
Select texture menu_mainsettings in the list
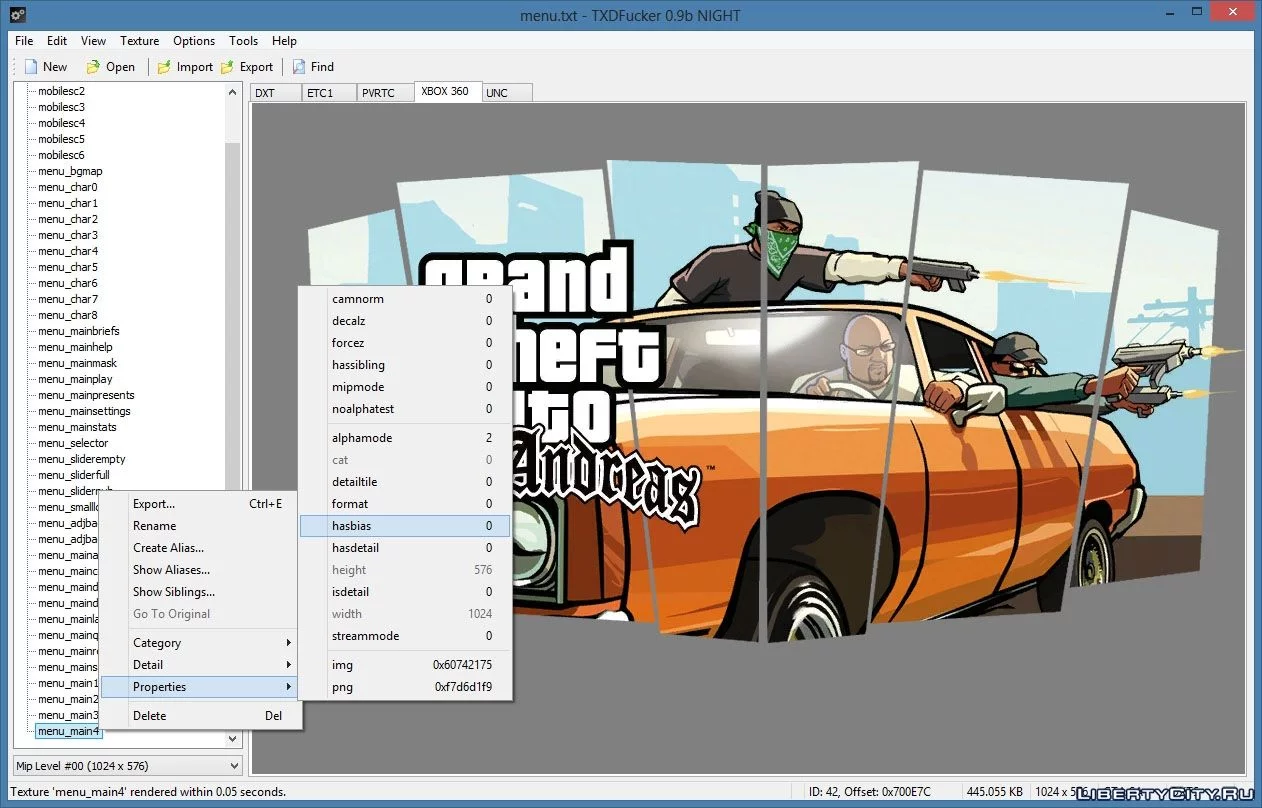click(84, 411)
